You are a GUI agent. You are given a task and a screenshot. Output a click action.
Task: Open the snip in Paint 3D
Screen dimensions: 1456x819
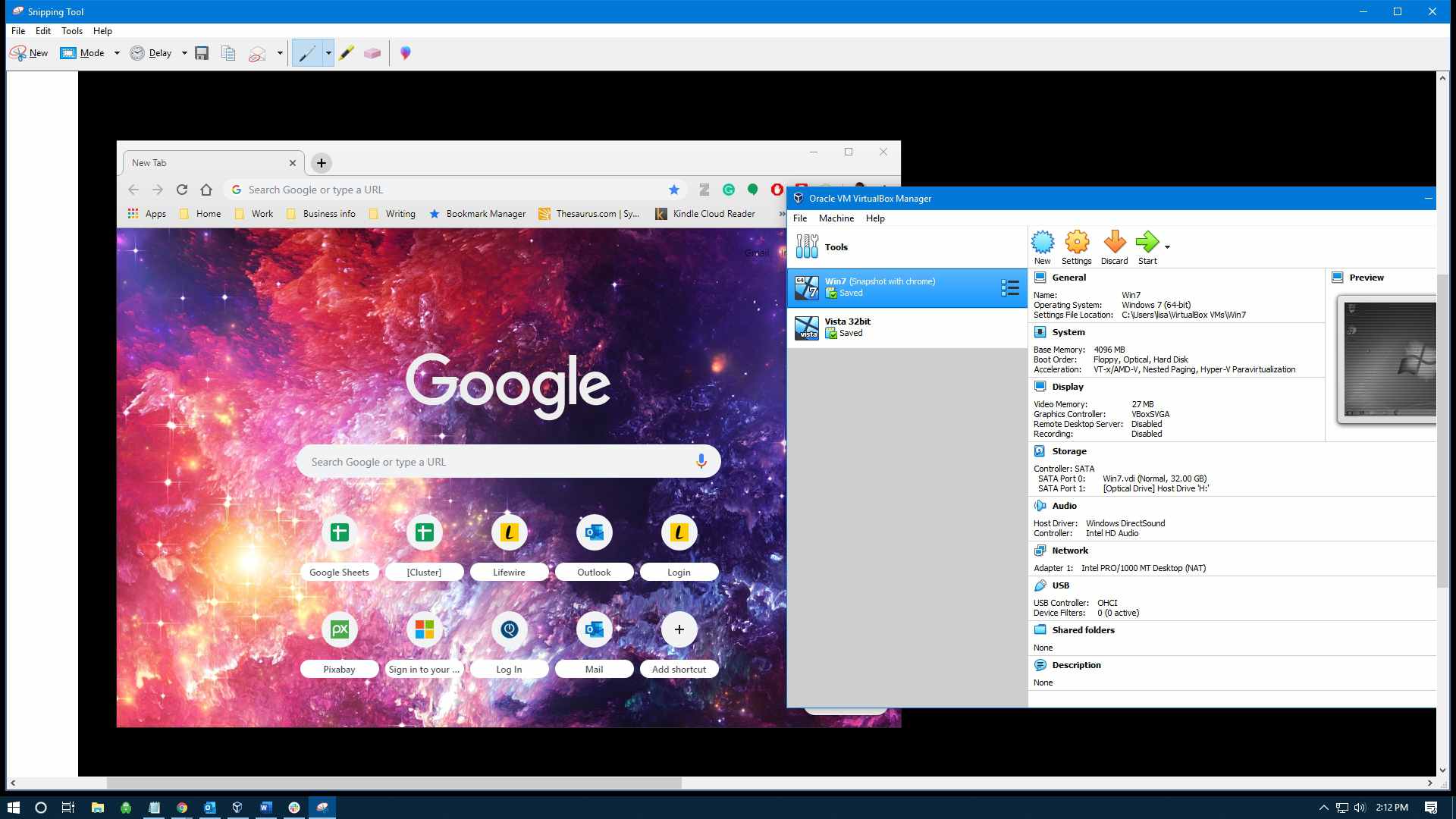pos(406,53)
